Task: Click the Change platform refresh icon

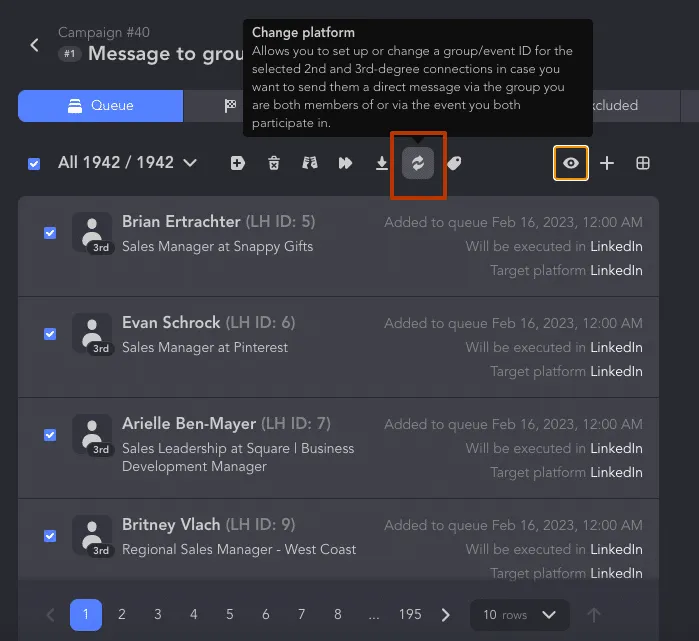Action: click(418, 163)
